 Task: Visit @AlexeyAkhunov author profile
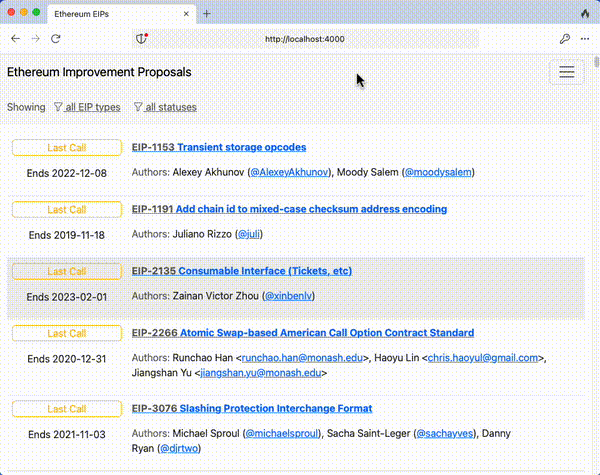[x=289, y=172]
